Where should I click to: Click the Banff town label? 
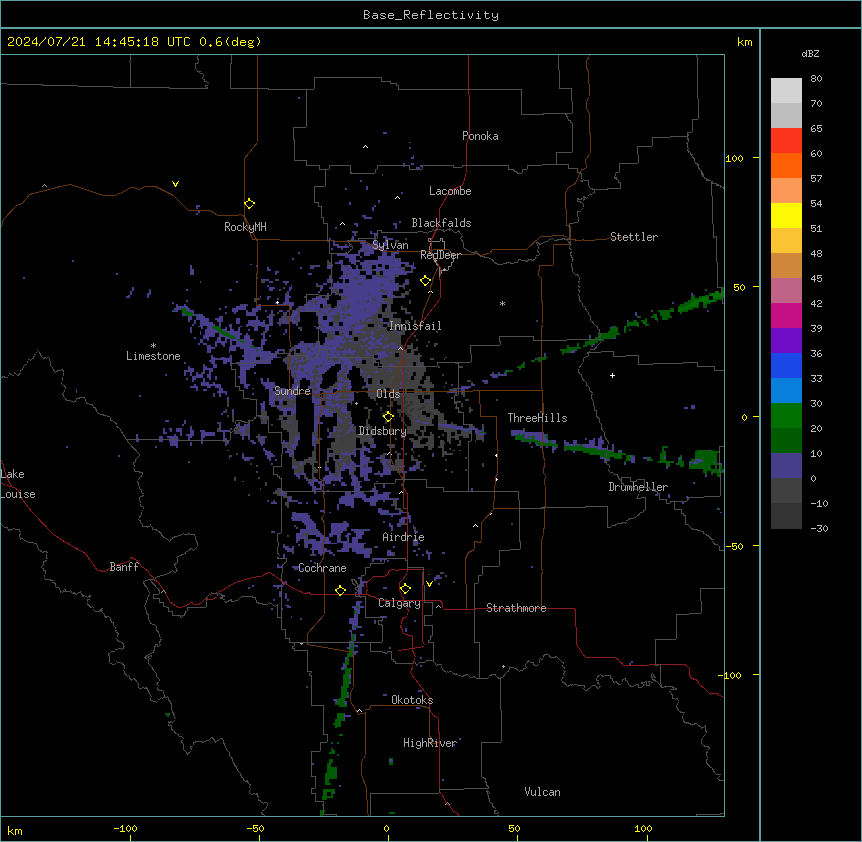124,567
